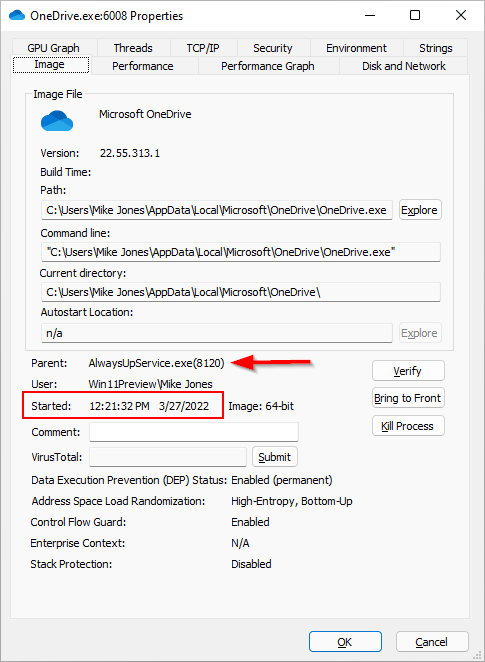Click the OneDrive cloud icon in title bar
This screenshot has width=485, height=662.
pos(16,16)
